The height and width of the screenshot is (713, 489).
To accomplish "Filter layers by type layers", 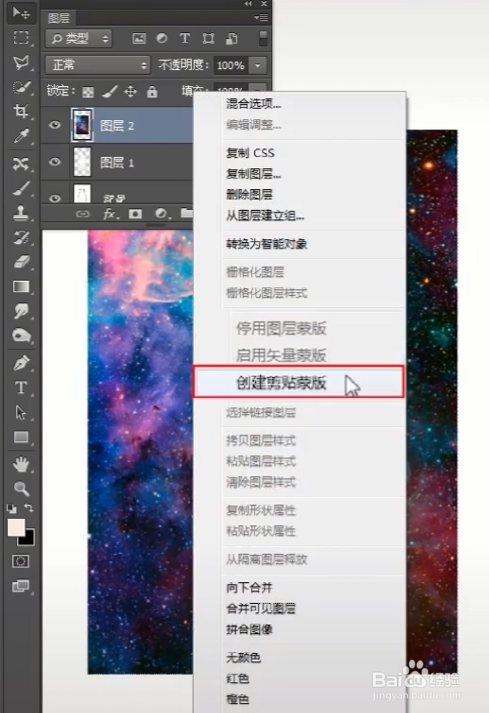I will pos(185,39).
